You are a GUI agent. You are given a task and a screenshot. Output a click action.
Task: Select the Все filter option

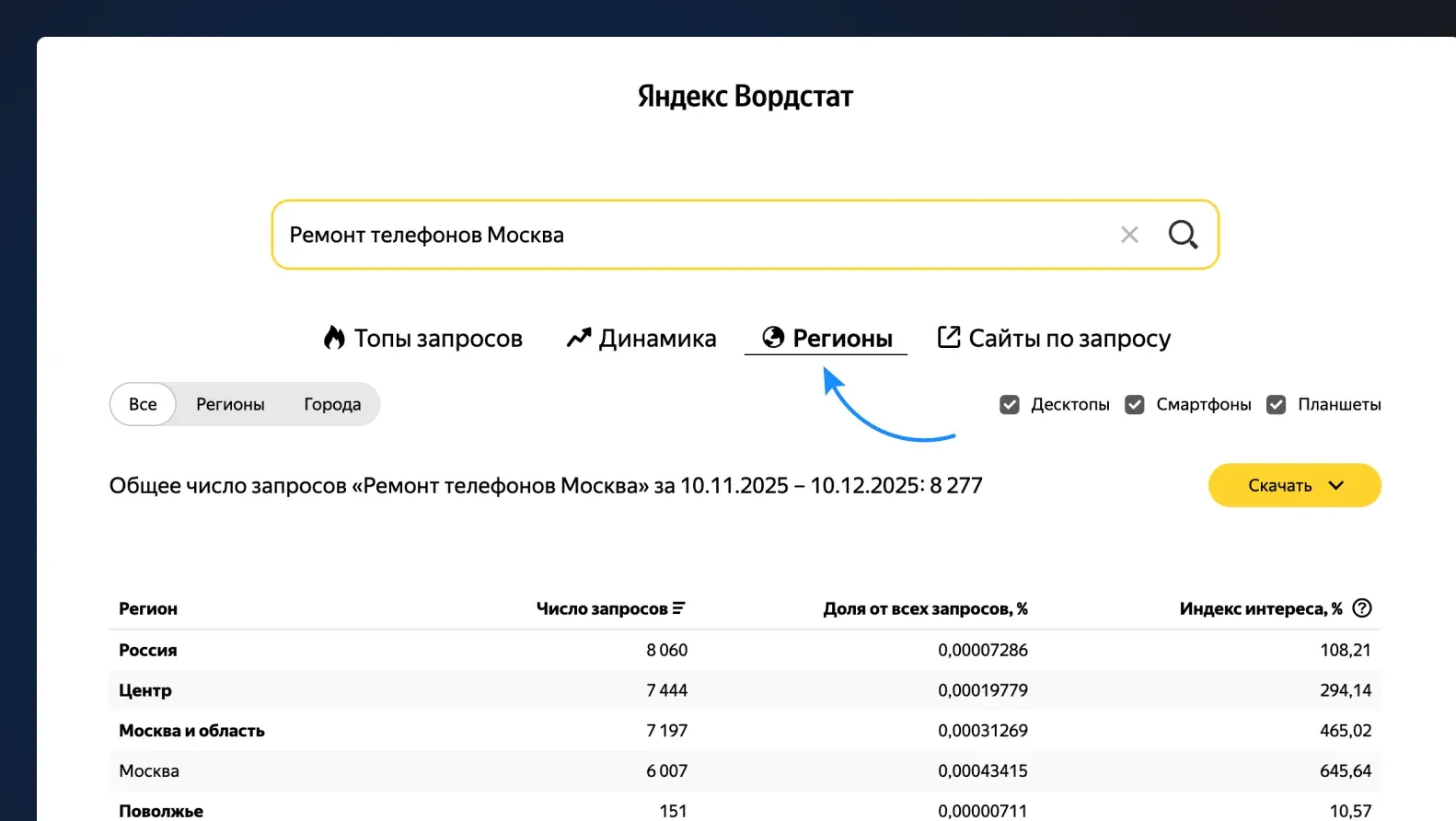click(143, 404)
